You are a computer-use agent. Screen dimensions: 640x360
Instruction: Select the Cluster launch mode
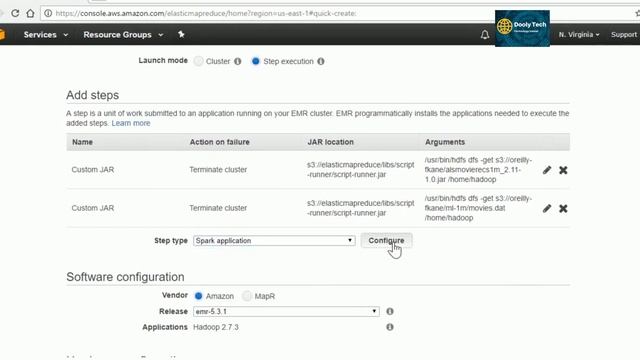coord(198,61)
